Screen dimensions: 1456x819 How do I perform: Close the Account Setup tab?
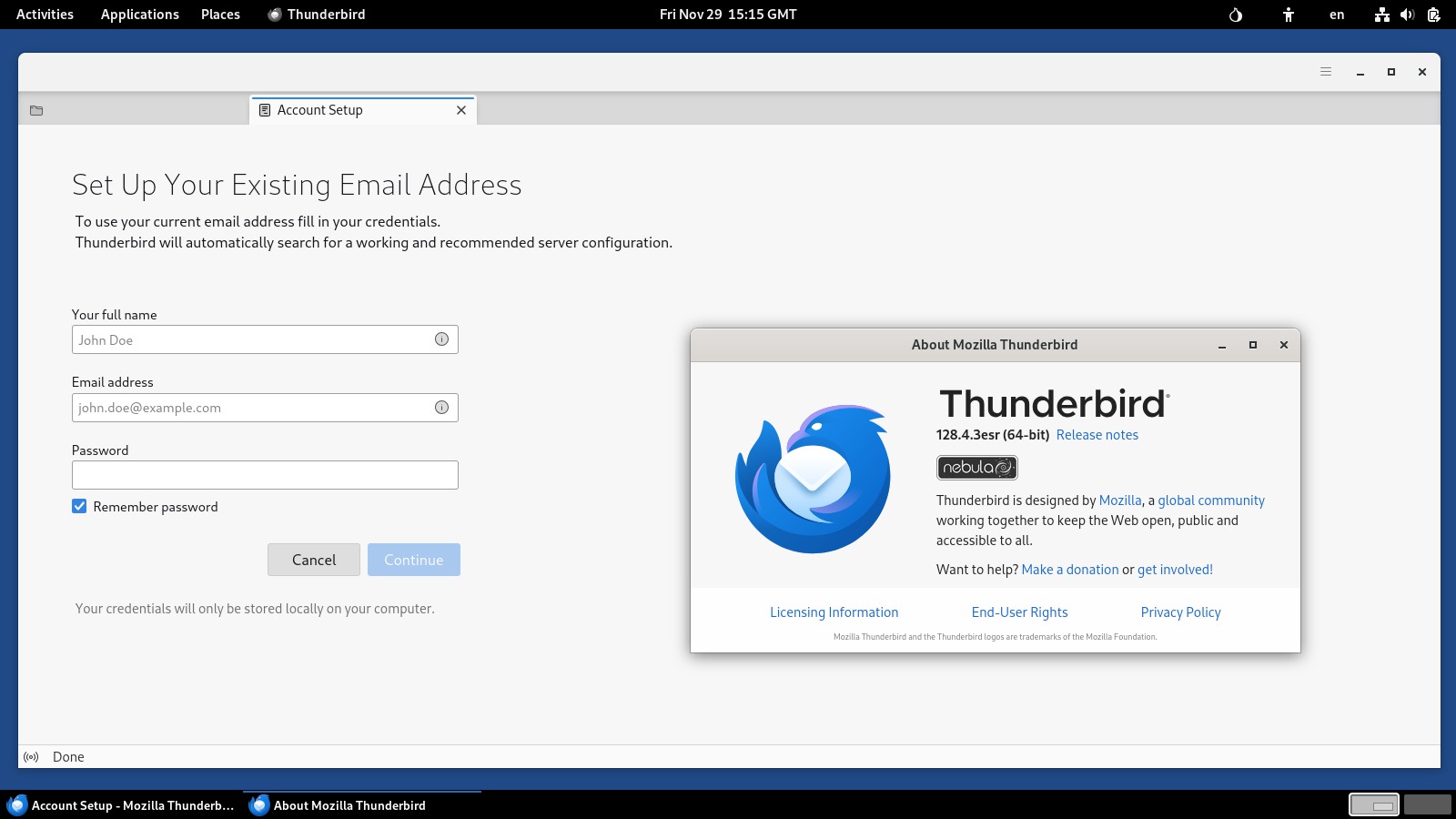point(461,110)
